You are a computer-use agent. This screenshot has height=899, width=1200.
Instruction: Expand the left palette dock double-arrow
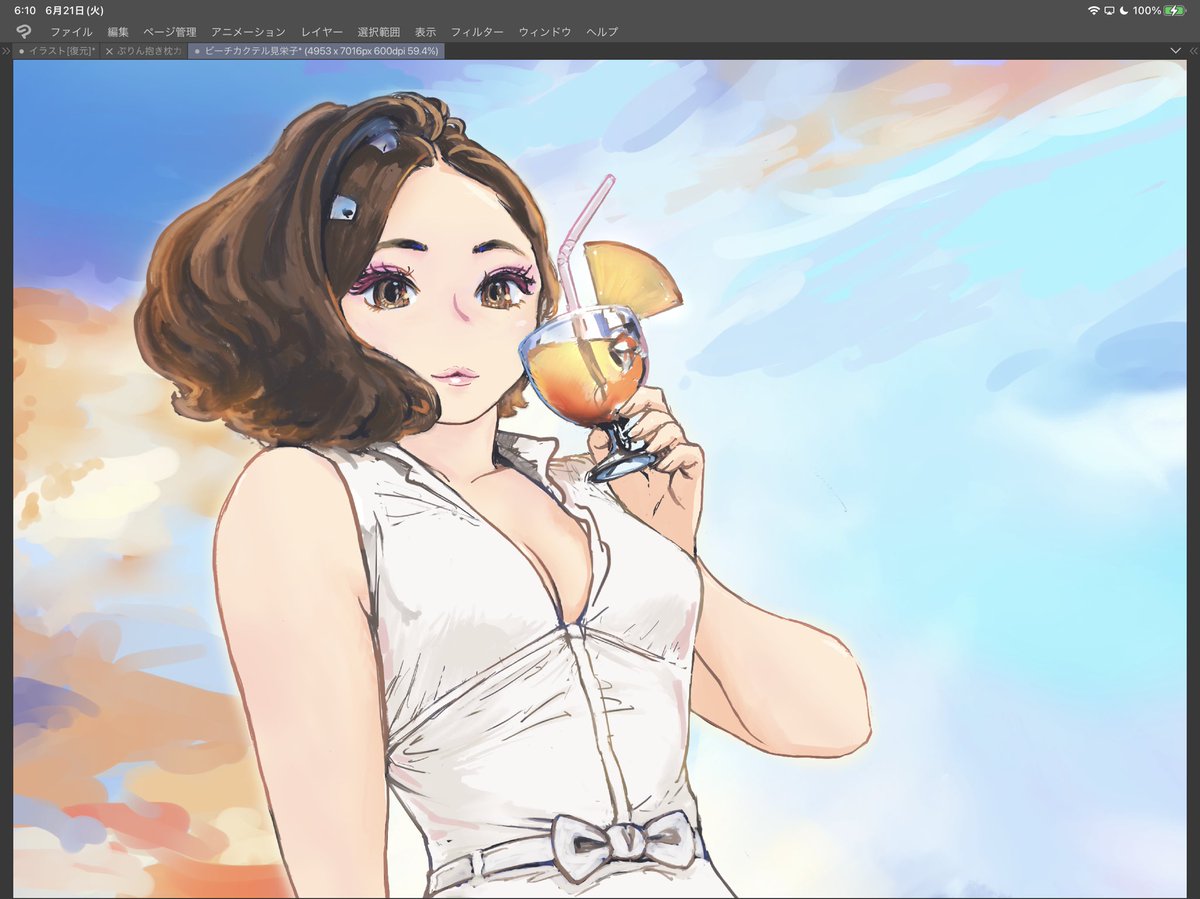[x=6, y=50]
